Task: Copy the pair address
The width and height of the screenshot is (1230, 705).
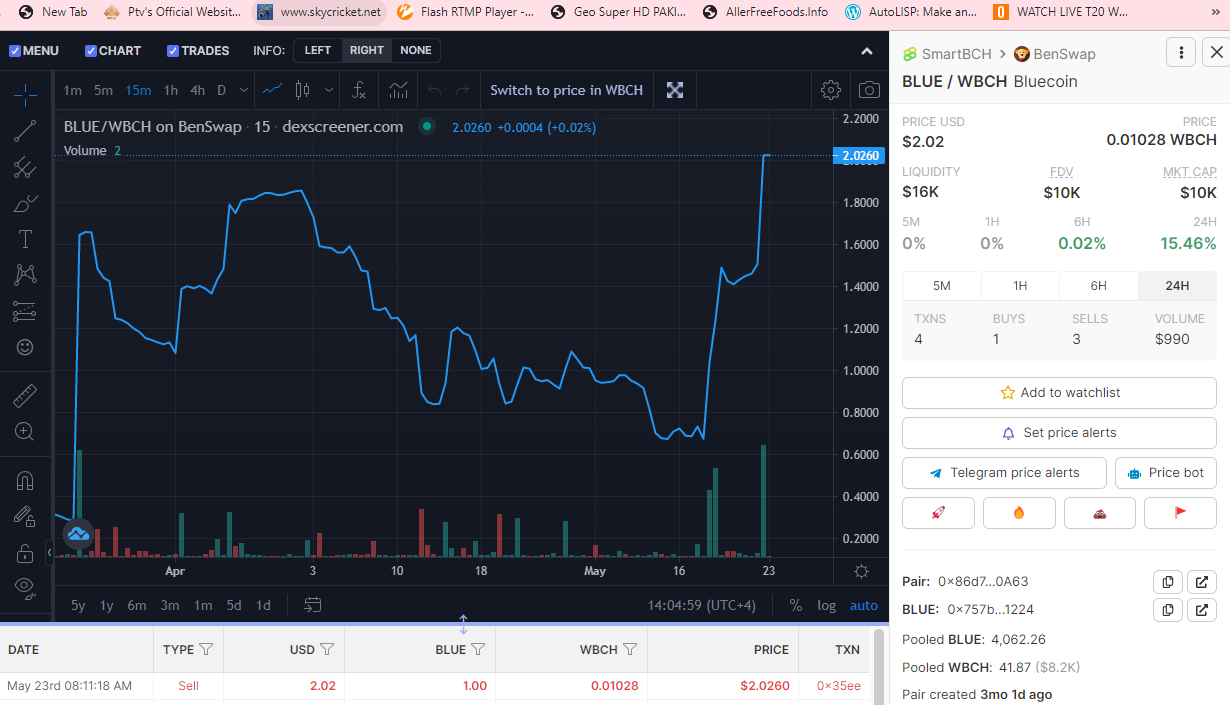Action: pyautogui.click(x=1167, y=581)
